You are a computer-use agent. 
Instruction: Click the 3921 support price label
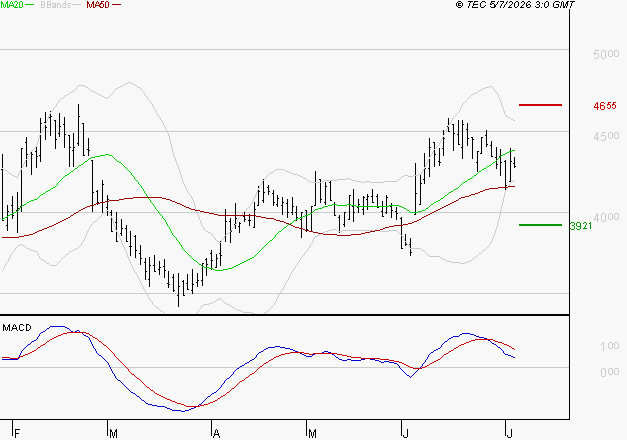[x=581, y=226]
